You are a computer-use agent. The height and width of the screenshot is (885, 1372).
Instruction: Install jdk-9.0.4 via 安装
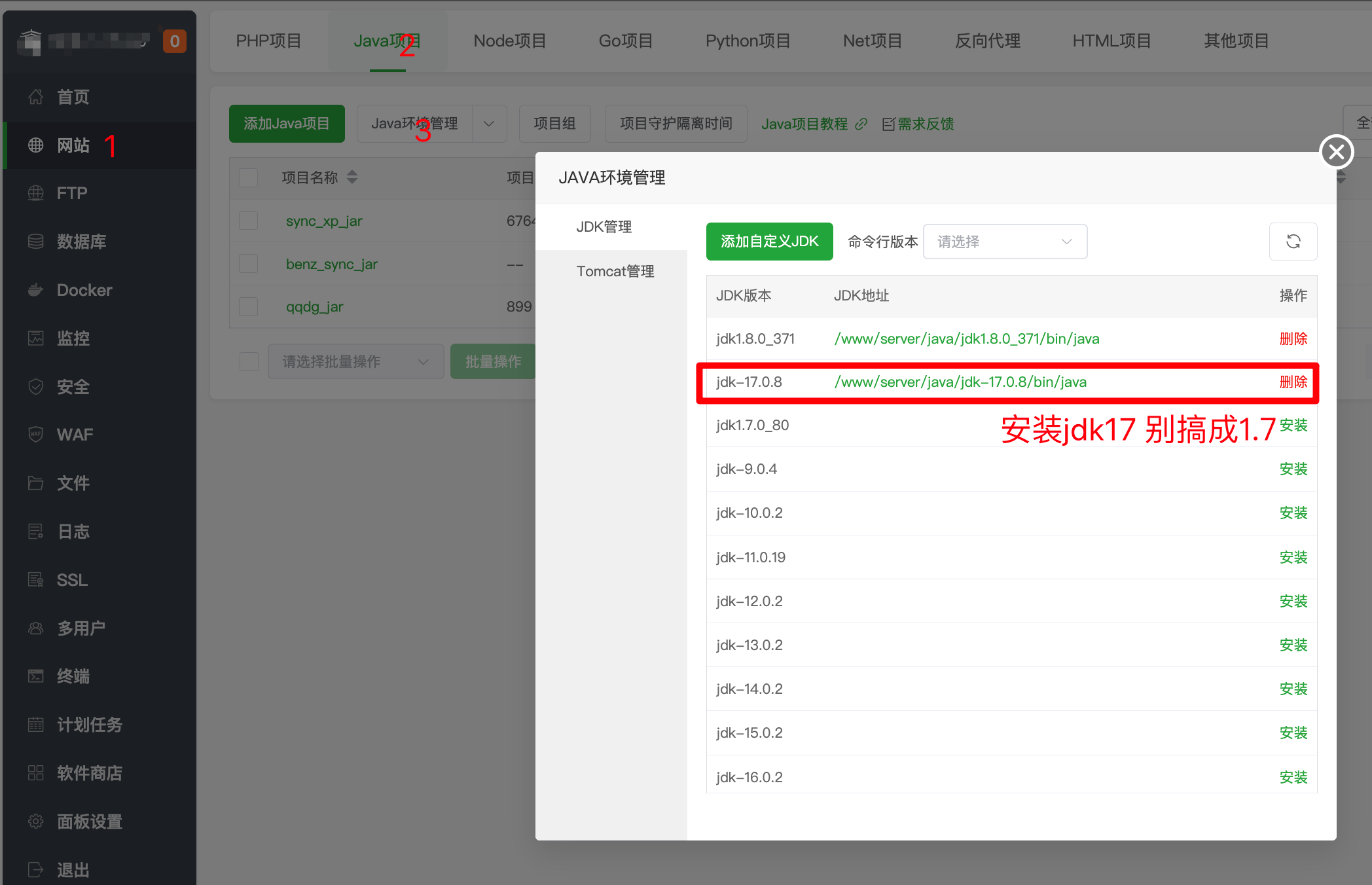click(x=1293, y=469)
